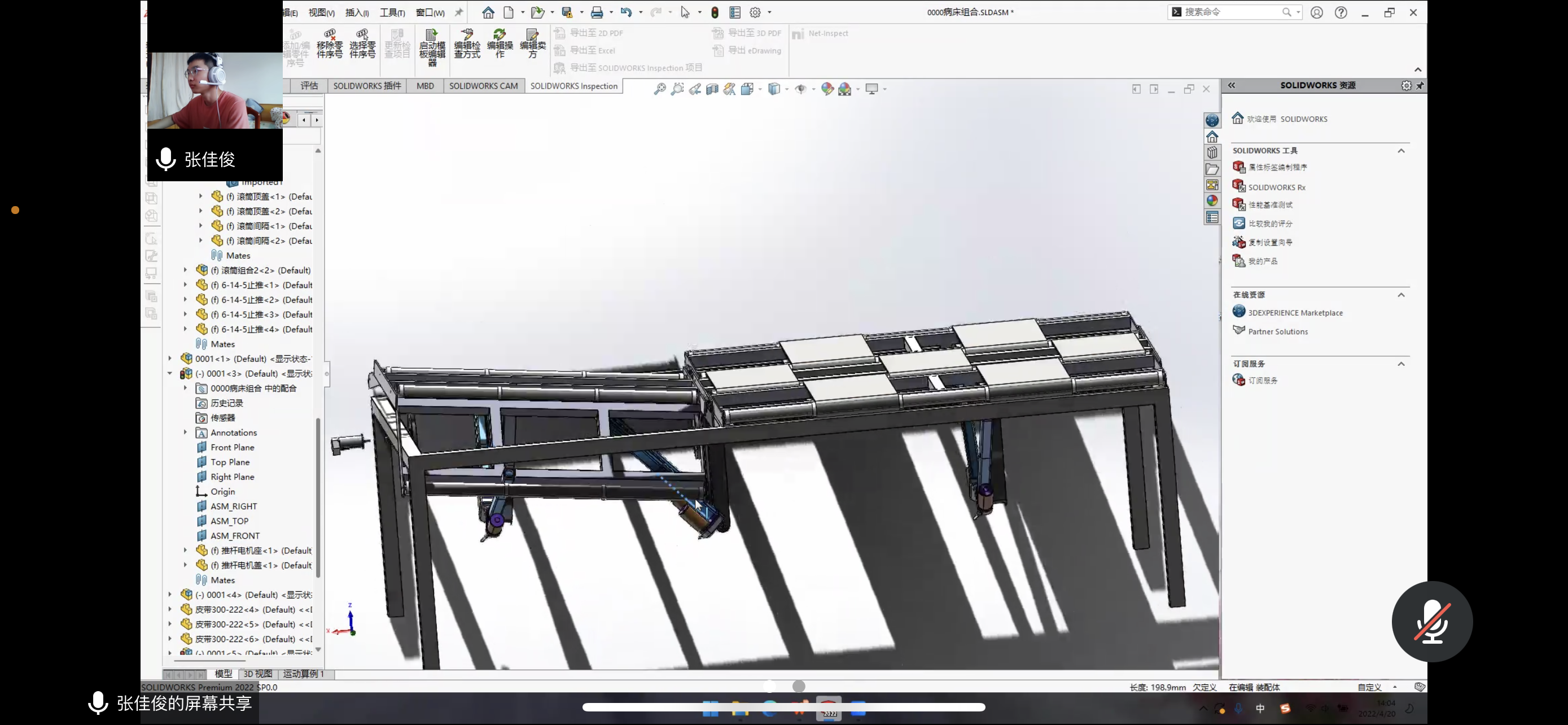Click the Zoom to Fit magnifier icon
Viewport: 1568px width, 725px height.
point(659,89)
